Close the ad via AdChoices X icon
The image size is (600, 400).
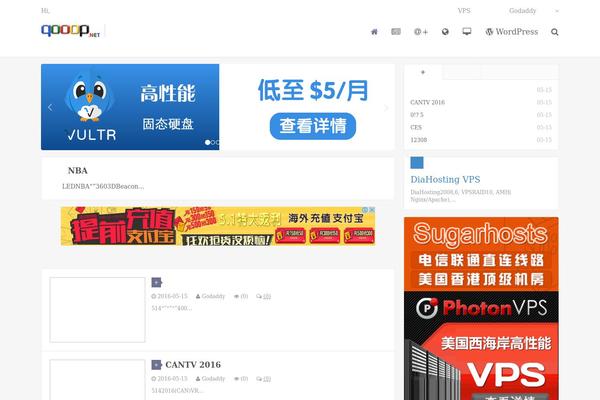click(x=372, y=209)
